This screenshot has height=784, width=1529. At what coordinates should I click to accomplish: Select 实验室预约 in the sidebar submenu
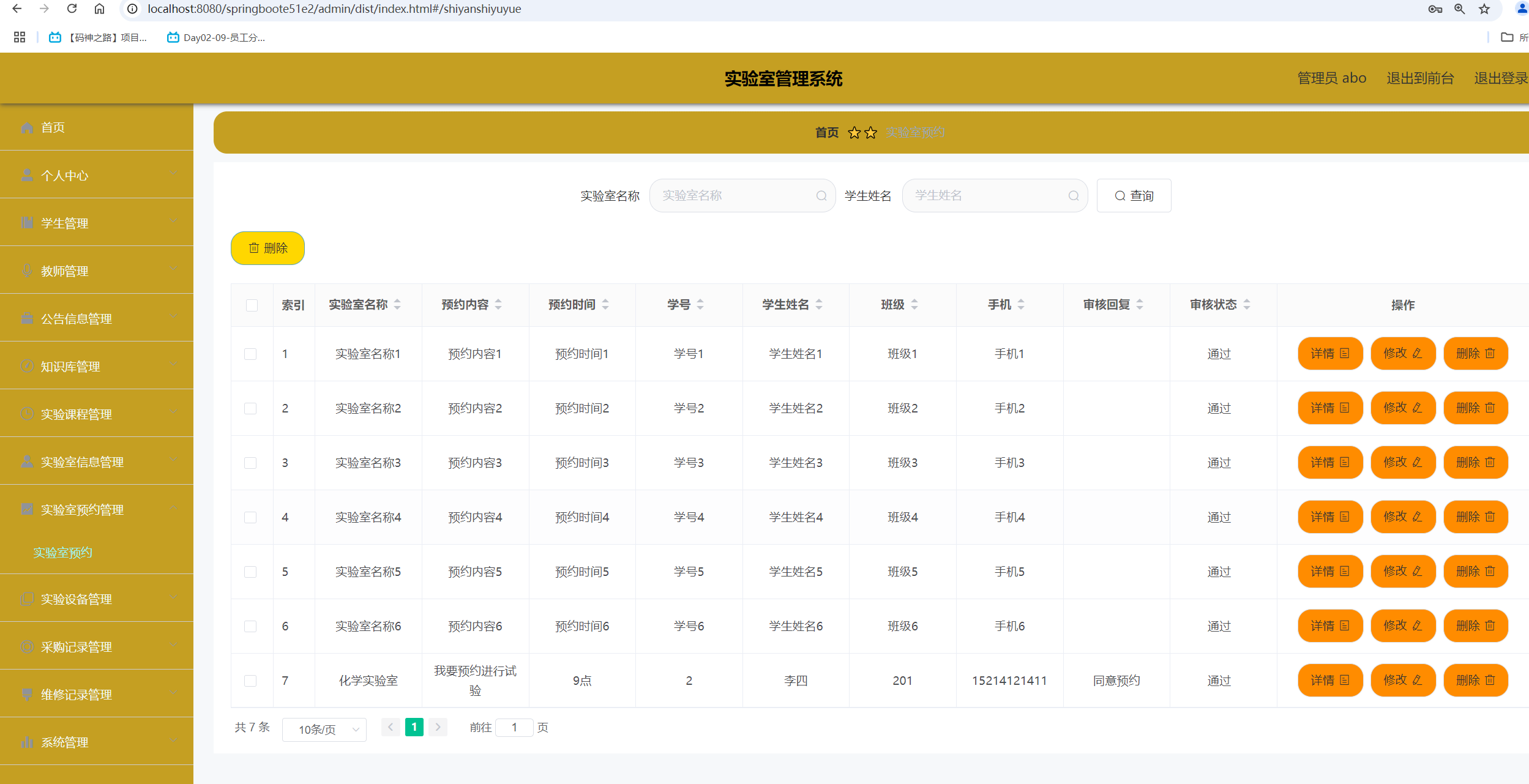pyautogui.click(x=62, y=552)
